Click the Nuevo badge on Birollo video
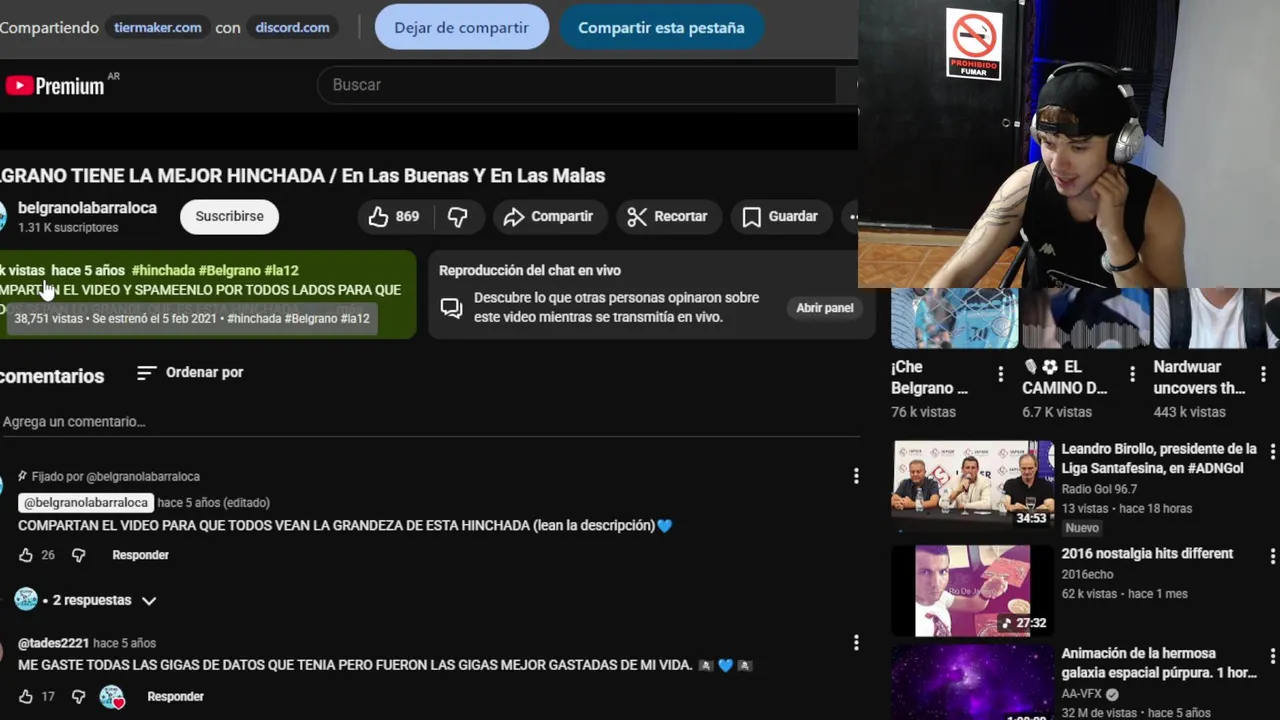 (1082, 528)
